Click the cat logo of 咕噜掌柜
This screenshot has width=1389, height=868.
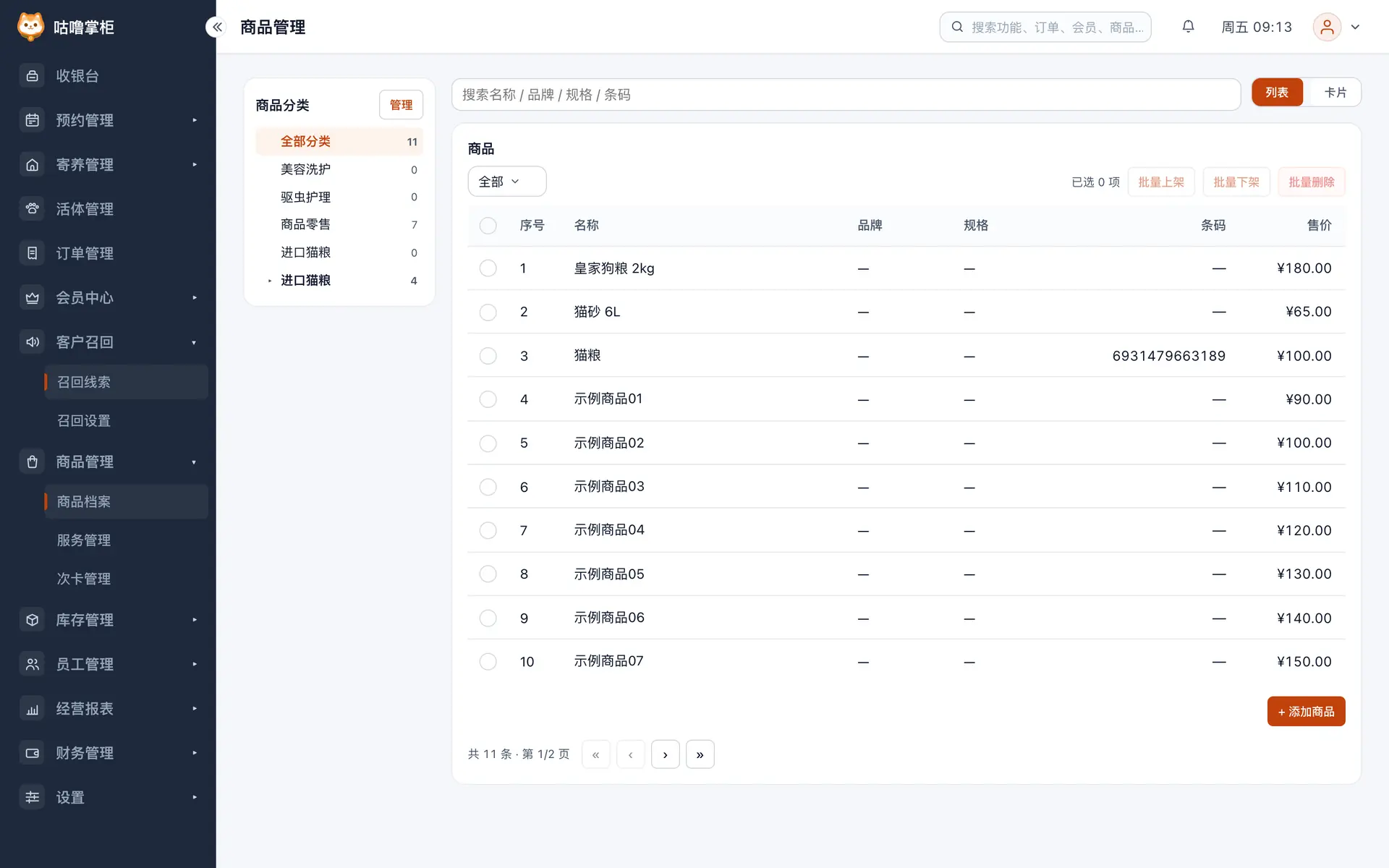[30, 27]
